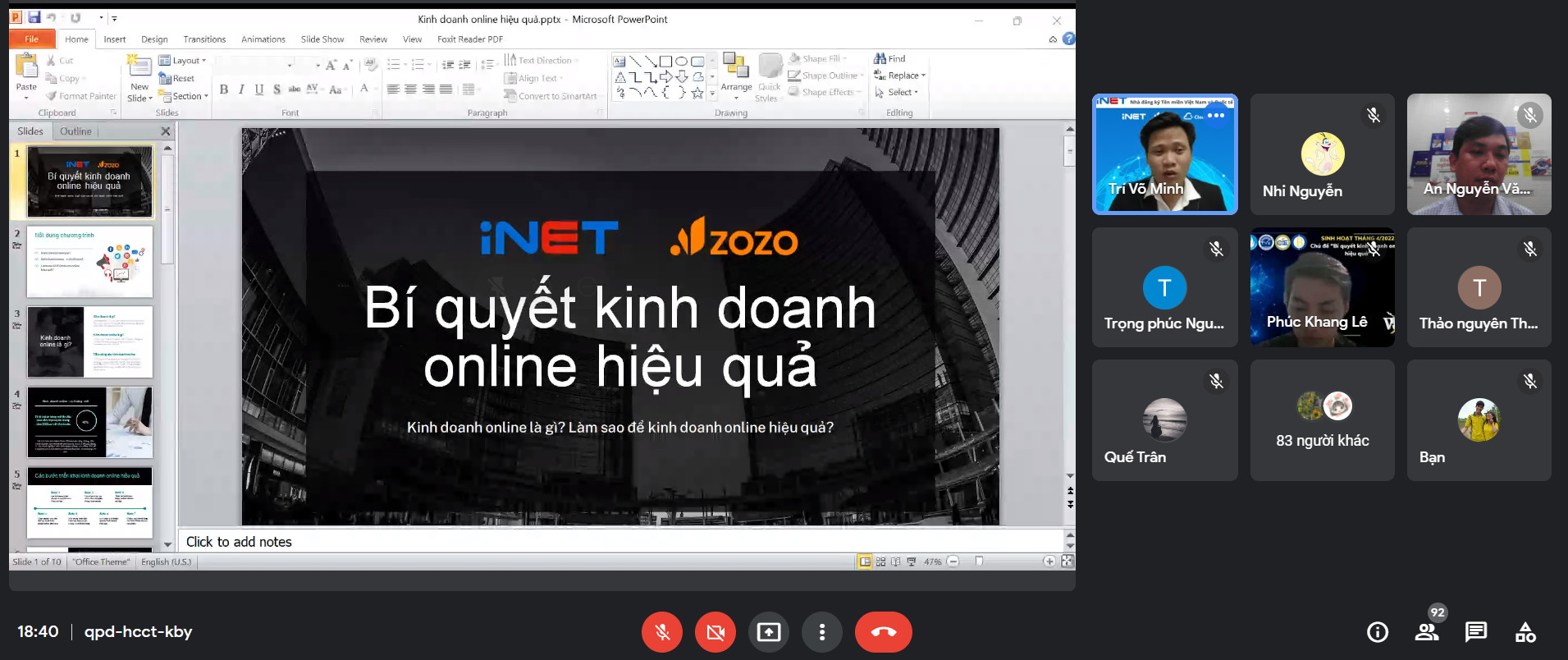Toggle the camera in Meet
This screenshot has height=660, width=1568.
click(715, 632)
